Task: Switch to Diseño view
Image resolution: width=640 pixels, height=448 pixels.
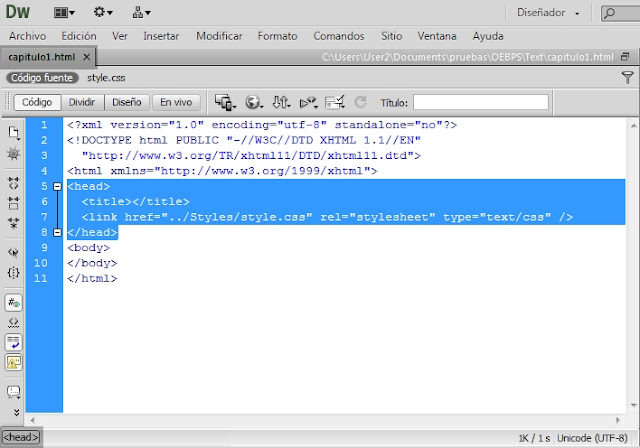Action: tap(127, 102)
